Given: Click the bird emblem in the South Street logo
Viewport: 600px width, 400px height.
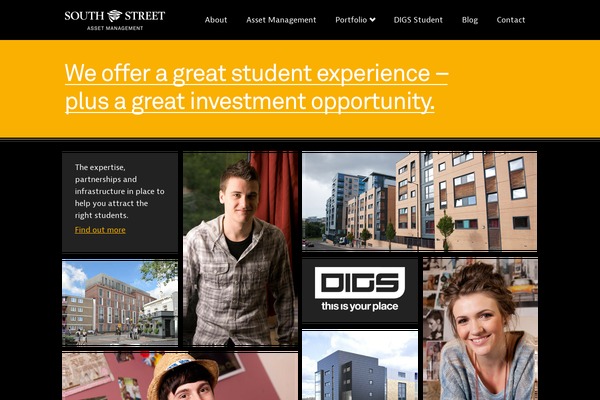Looking at the screenshot, I should pos(114,16).
